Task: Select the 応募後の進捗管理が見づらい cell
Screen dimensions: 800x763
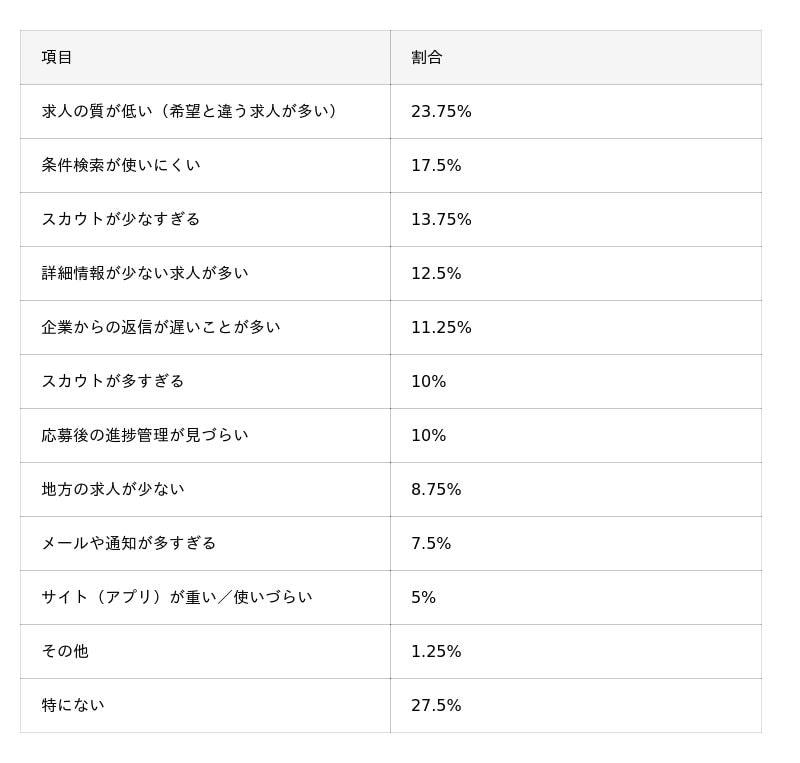Action: (x=145, y=435)
